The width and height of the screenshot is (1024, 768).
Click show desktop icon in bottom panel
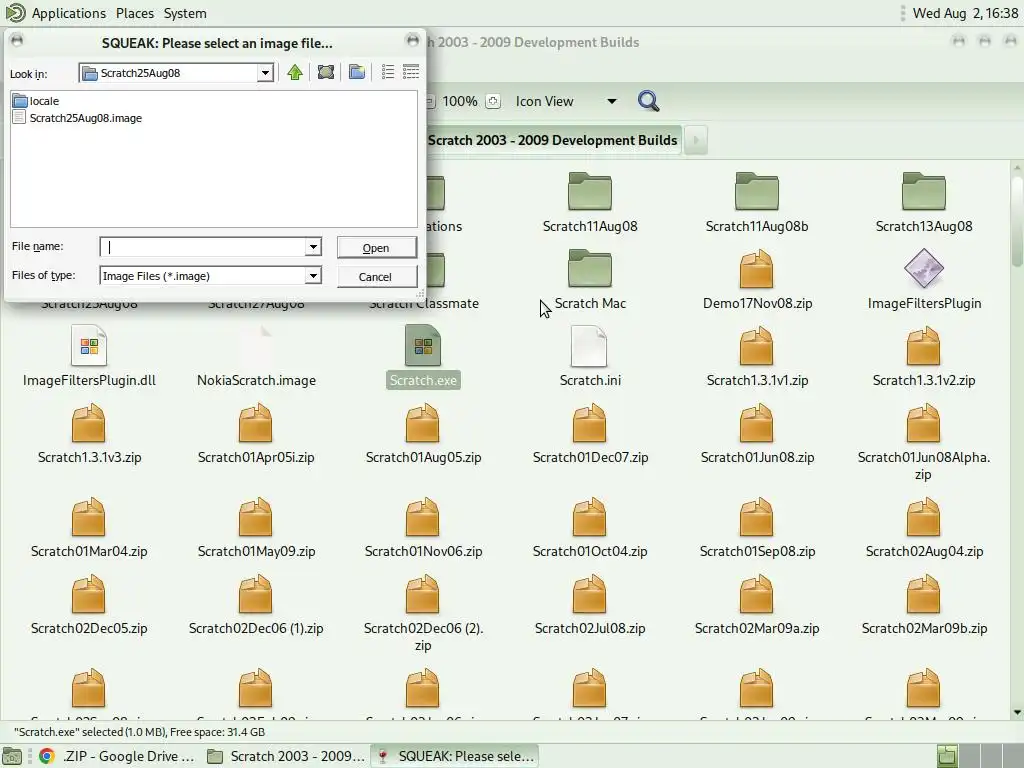click(x=12, y=756)
